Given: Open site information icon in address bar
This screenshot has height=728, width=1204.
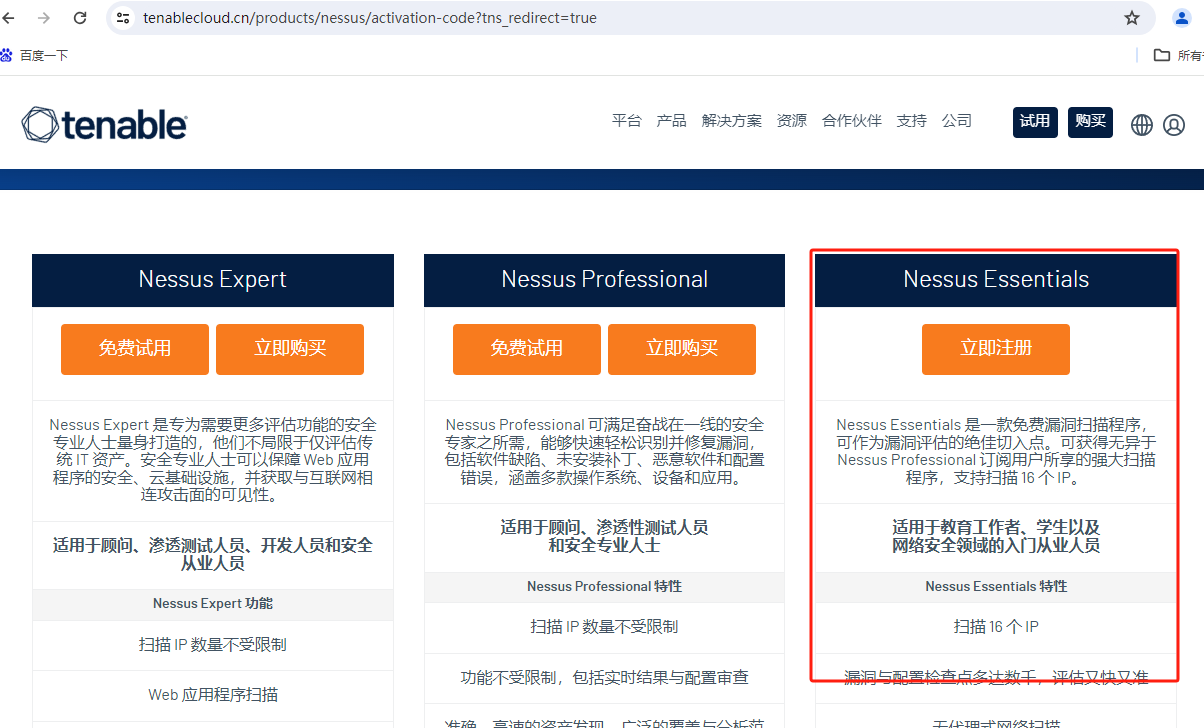Looking at the screenshot, I should (x=124, y=18).
